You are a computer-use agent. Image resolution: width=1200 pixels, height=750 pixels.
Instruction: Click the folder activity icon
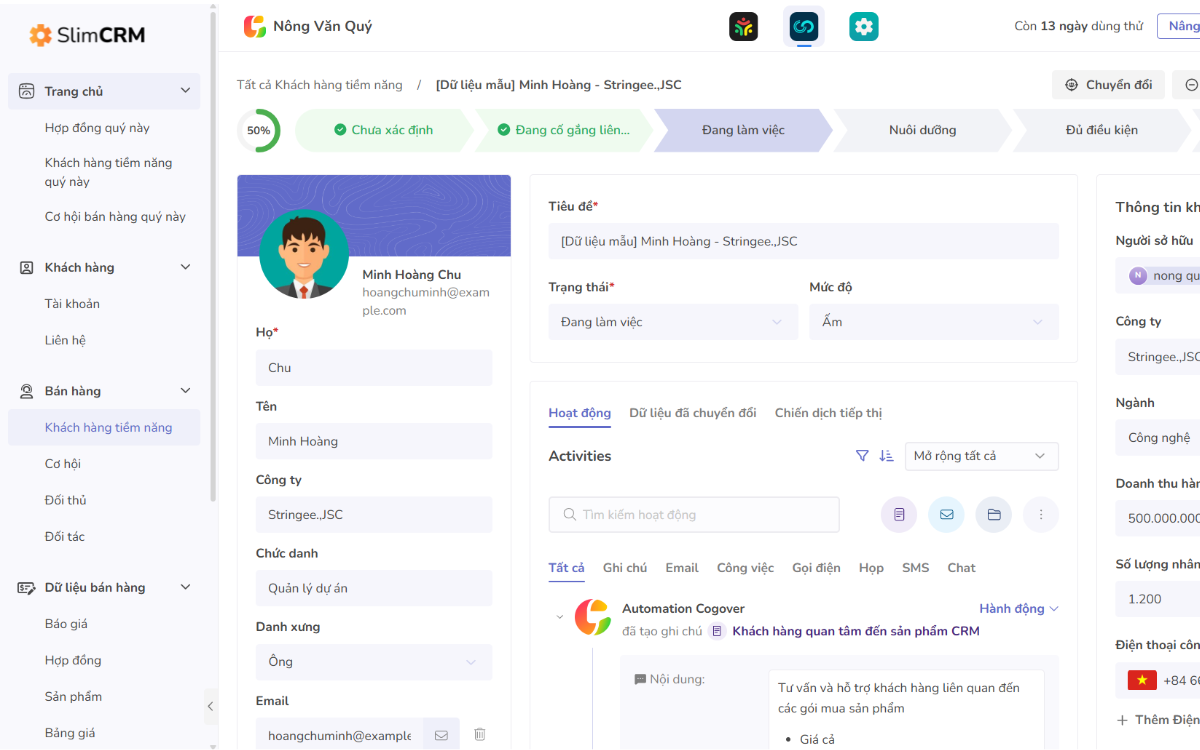(x=994, y=515)
